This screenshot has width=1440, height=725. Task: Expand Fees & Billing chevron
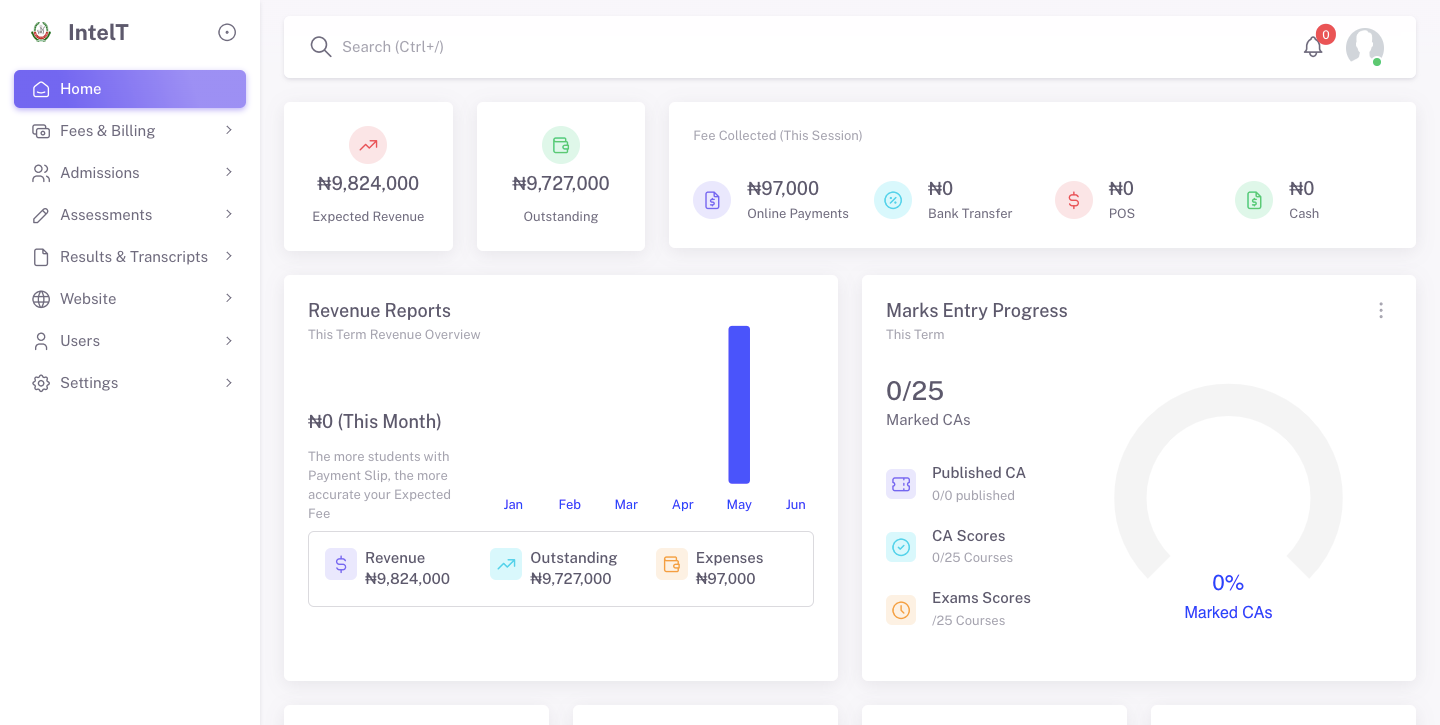(229, 130)
